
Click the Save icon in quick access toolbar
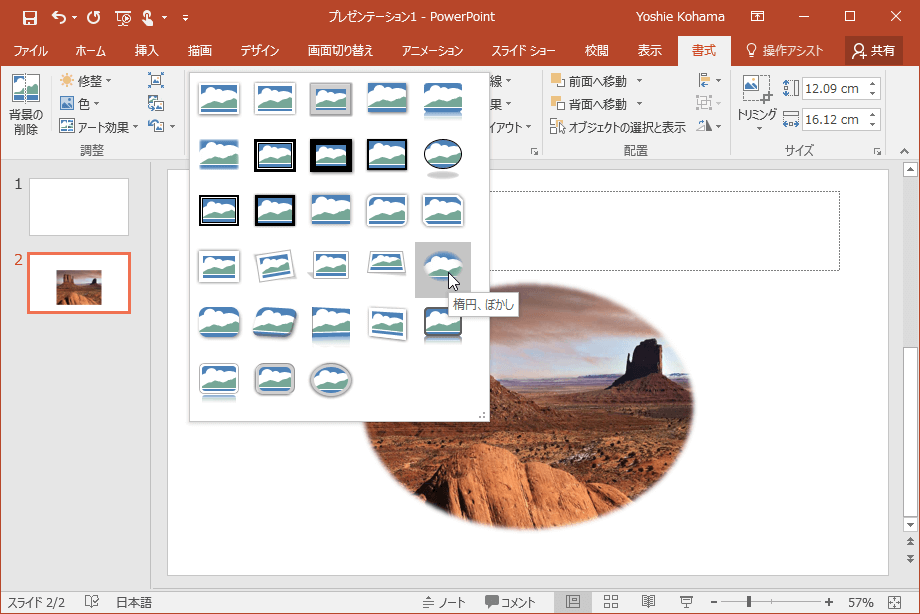[29, 18]
